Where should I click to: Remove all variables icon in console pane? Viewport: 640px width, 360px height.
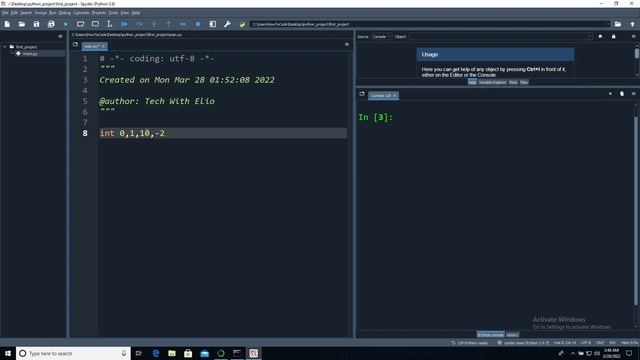coord(622,94)
